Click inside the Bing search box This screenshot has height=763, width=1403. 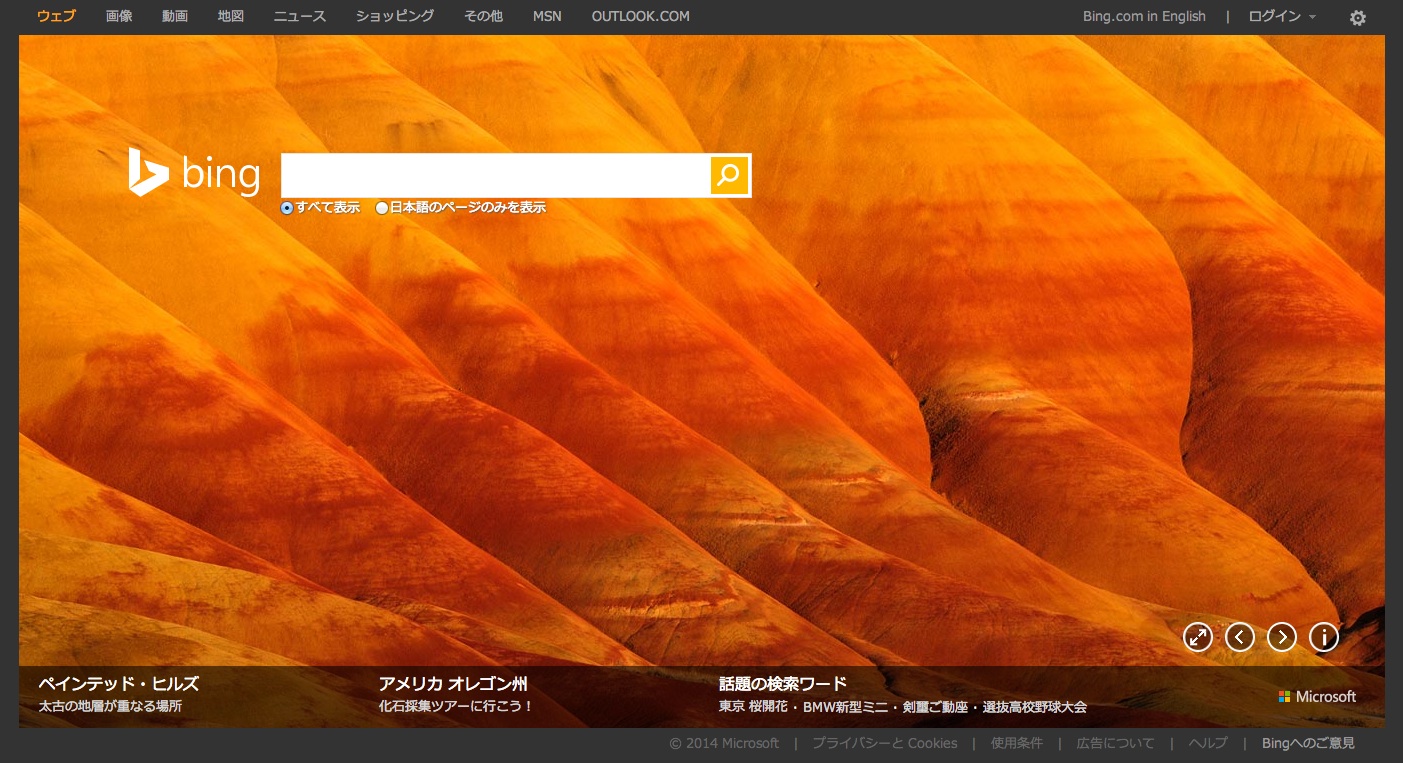[495, 175]
